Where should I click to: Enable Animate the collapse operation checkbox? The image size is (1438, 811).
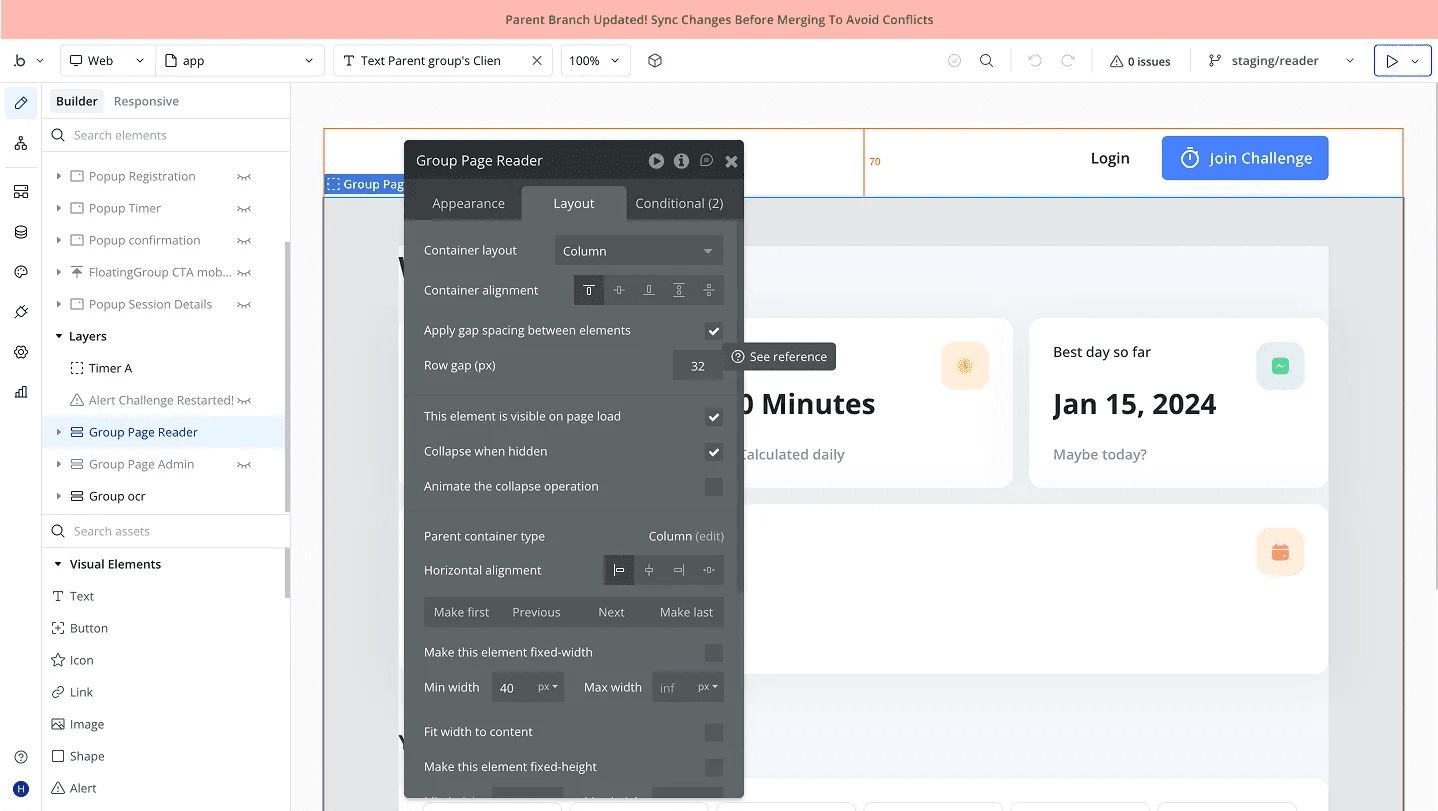pyautogui.click(x=714, y=487)
